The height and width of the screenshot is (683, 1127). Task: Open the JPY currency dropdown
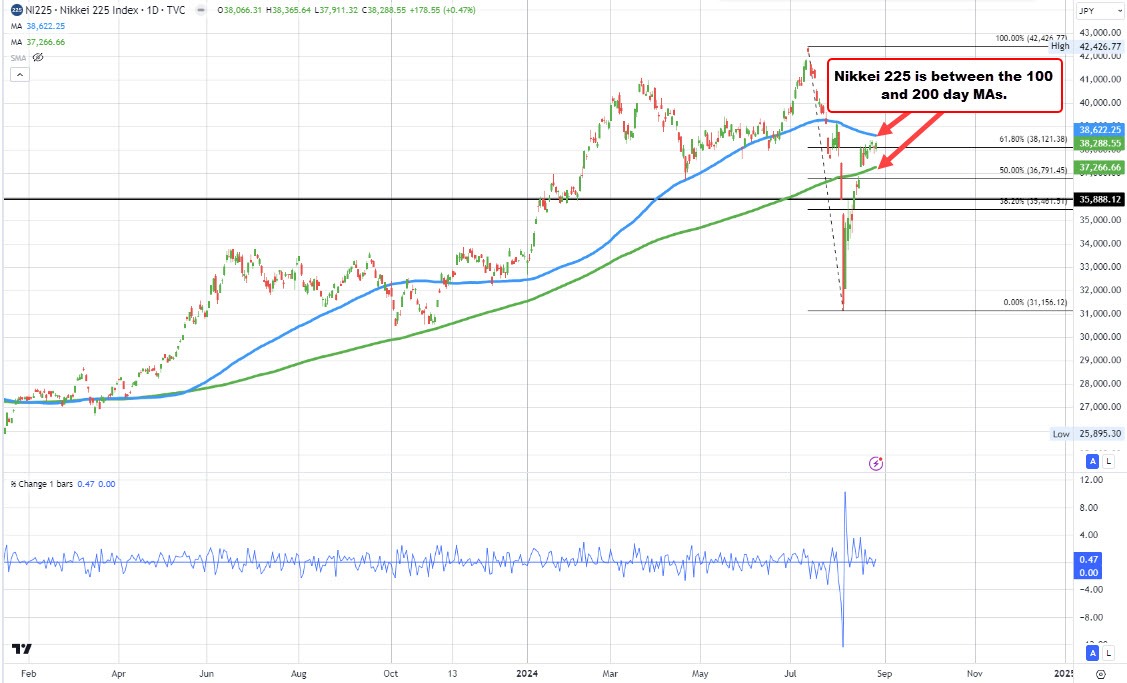(1099, 12)
